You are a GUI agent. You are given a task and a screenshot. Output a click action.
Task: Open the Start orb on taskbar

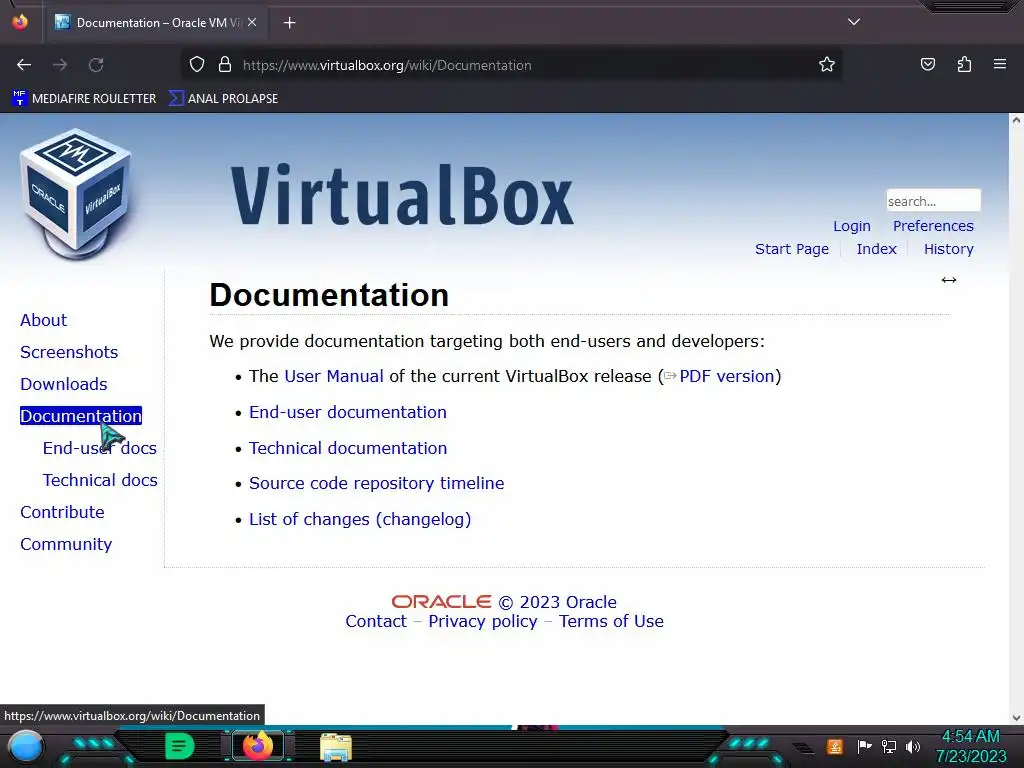coord(25,746)
